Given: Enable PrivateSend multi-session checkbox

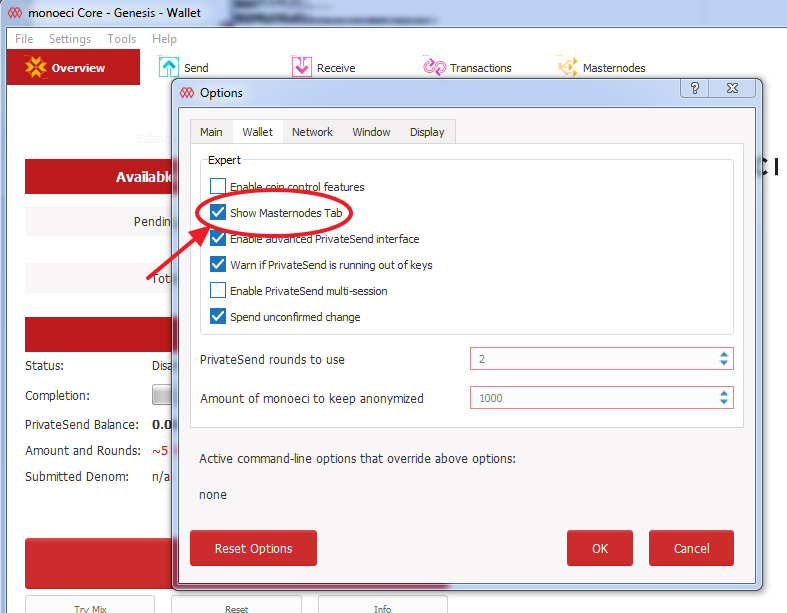Looking at the screenshot, I should click(x=218, y=291).
